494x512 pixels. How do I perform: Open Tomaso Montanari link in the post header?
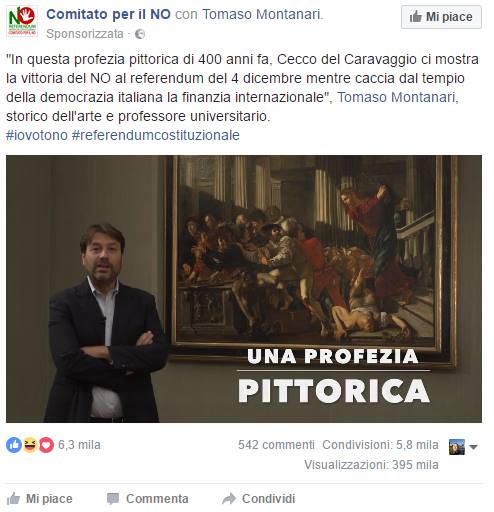pyautogui.click(x=262, y=14)
